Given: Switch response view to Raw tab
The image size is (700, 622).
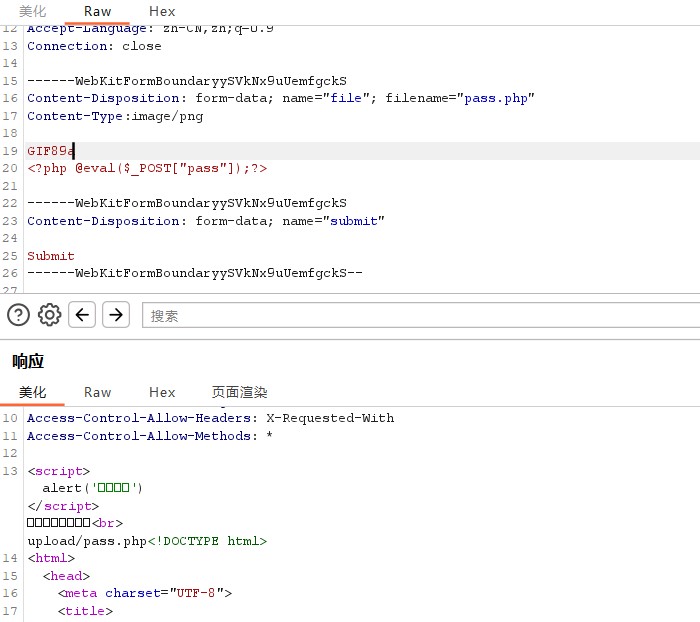Looking at the screenshot, I should click(97, 392).
